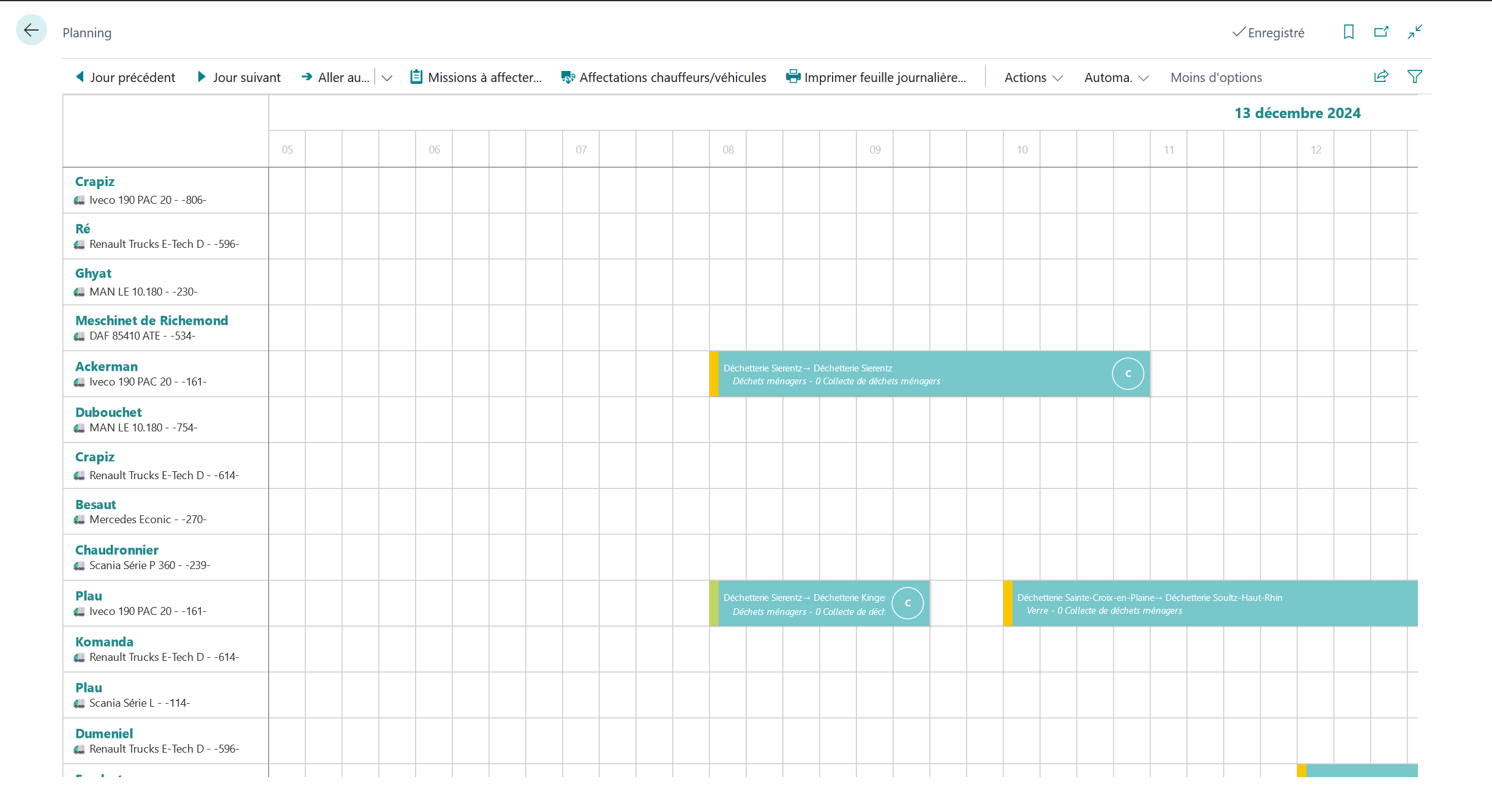Select Ackerman's Déchetterie Sierentz mission bar
Image resolution: width=1492 pixels, height=812 pixels.
point(929,374)
